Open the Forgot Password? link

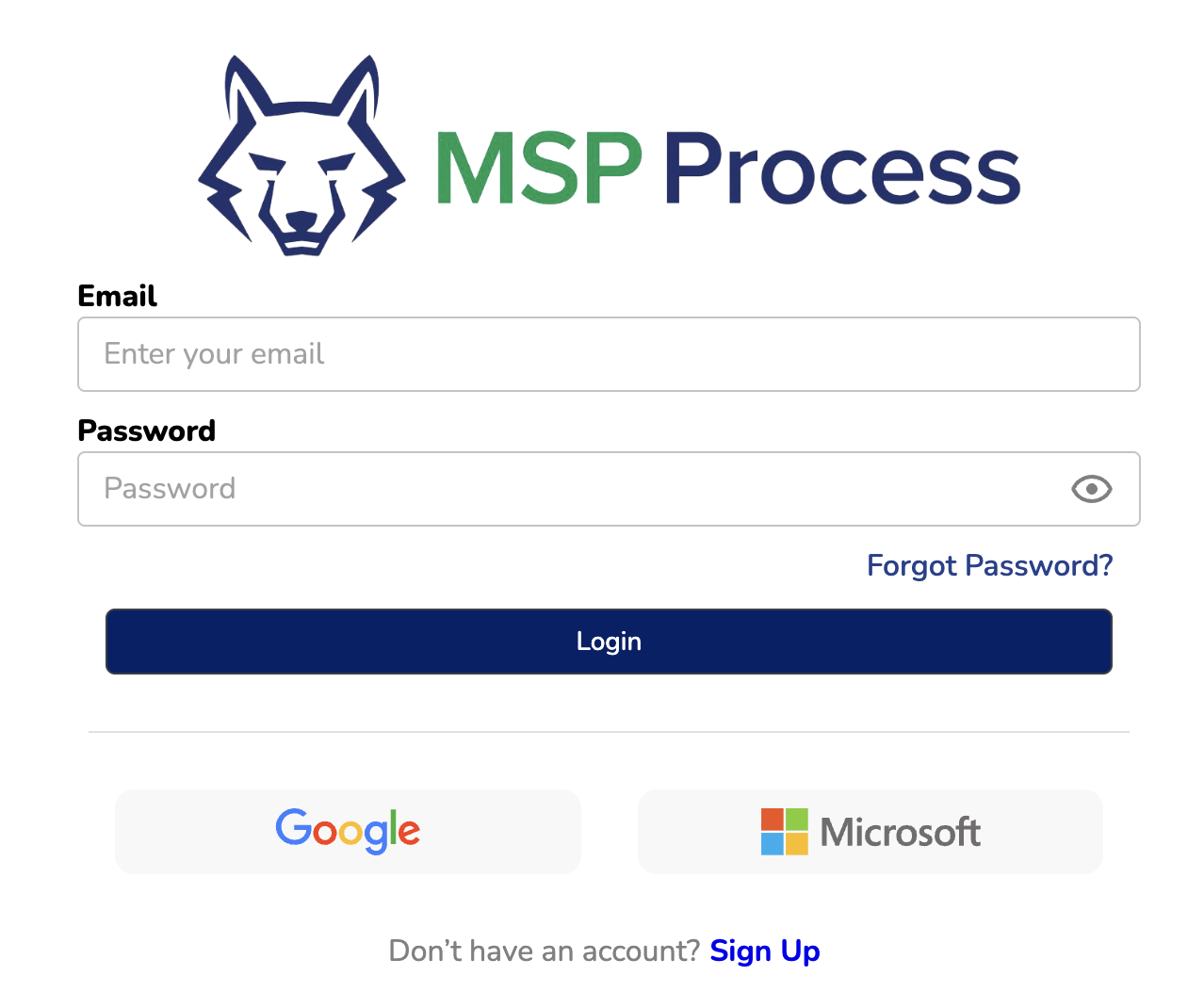click(x=989, y=565)
